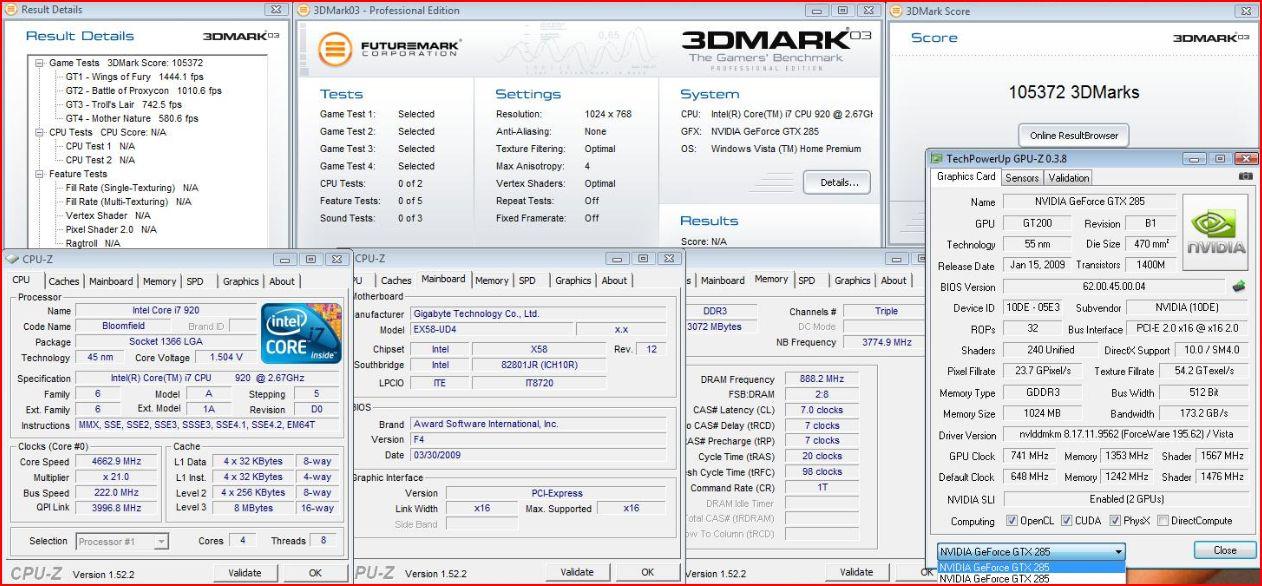Viewport: 1262px width, 586px height.
Task: Click the Online ResultBrowser button
Action: click(1074, 135)
